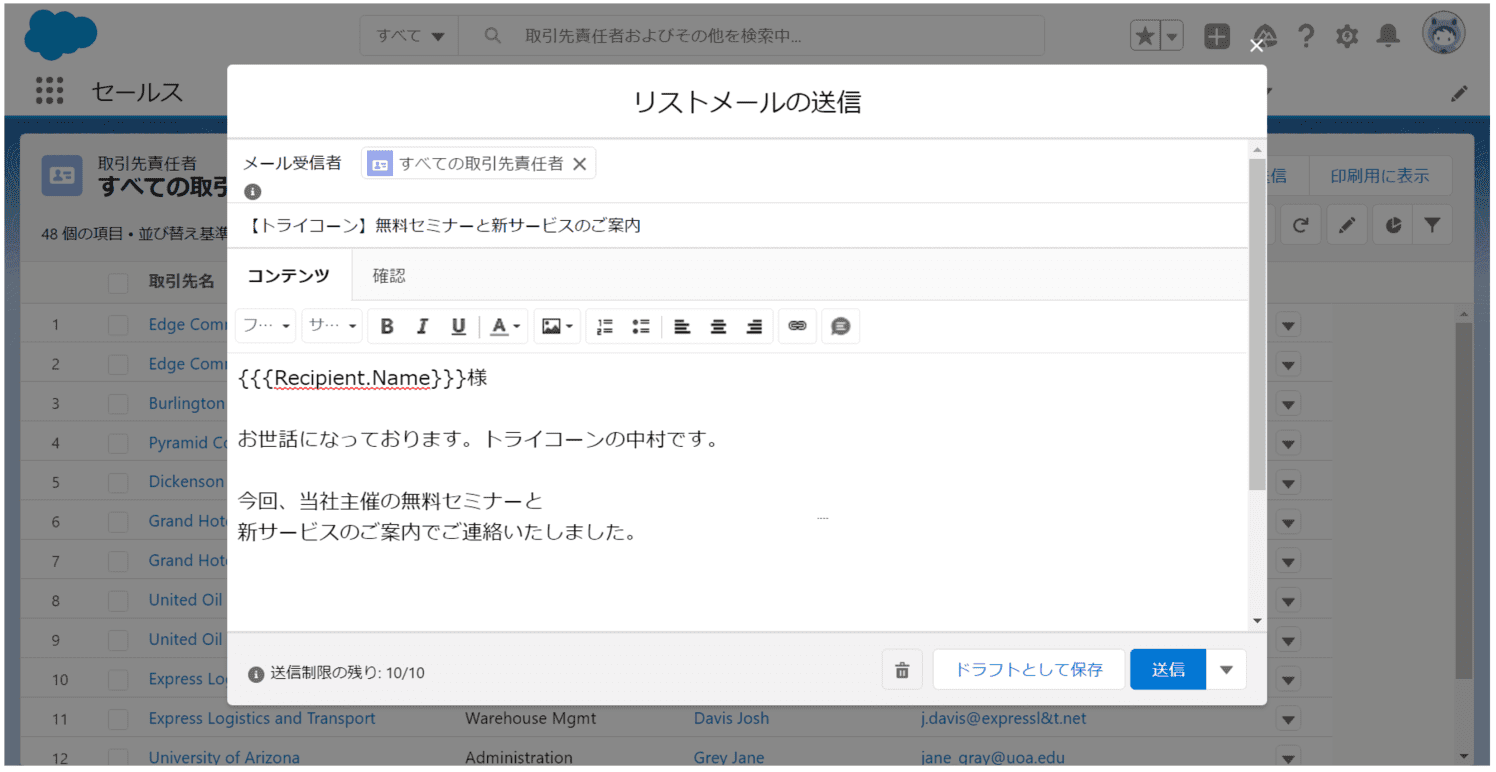Viewport: 1496px width, 772px height.
Task: Check the checkbox for row 11
Action: point(118,719)
